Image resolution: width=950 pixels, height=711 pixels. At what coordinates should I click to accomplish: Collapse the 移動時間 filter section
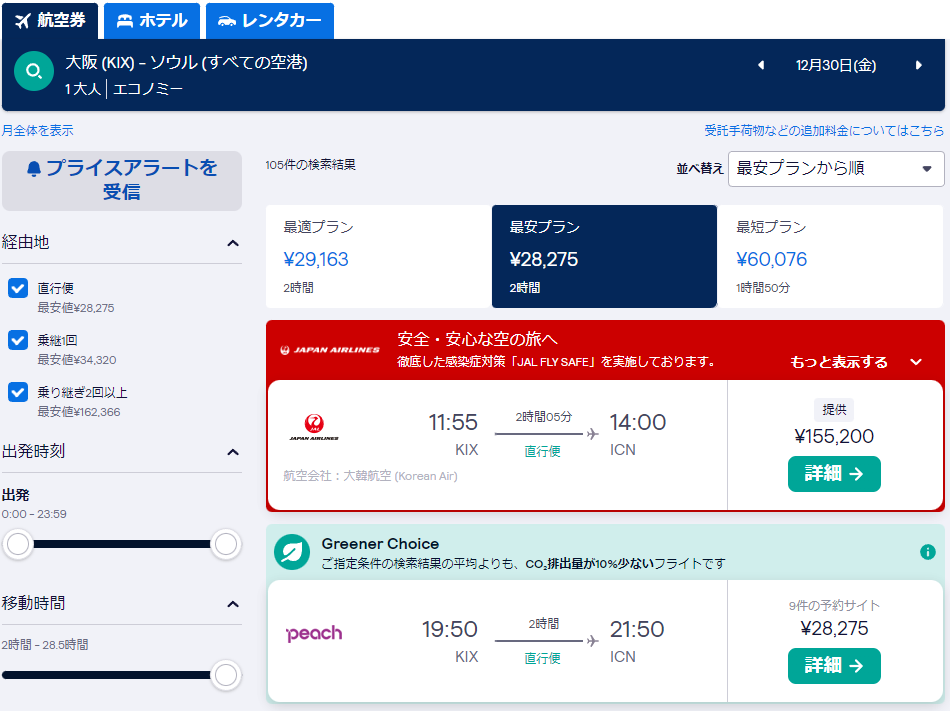pos(233,604)
